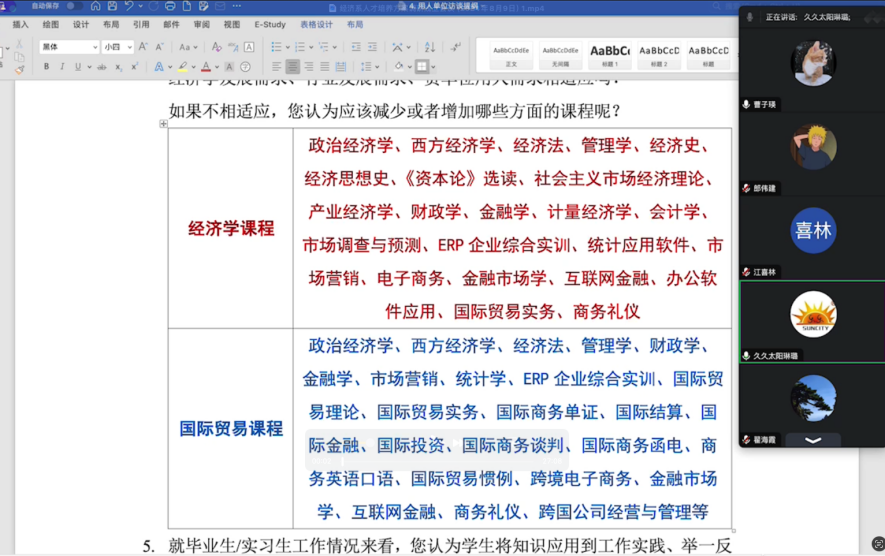
Task: Increase font size with the larger A icon
Action: pos(143,47)
